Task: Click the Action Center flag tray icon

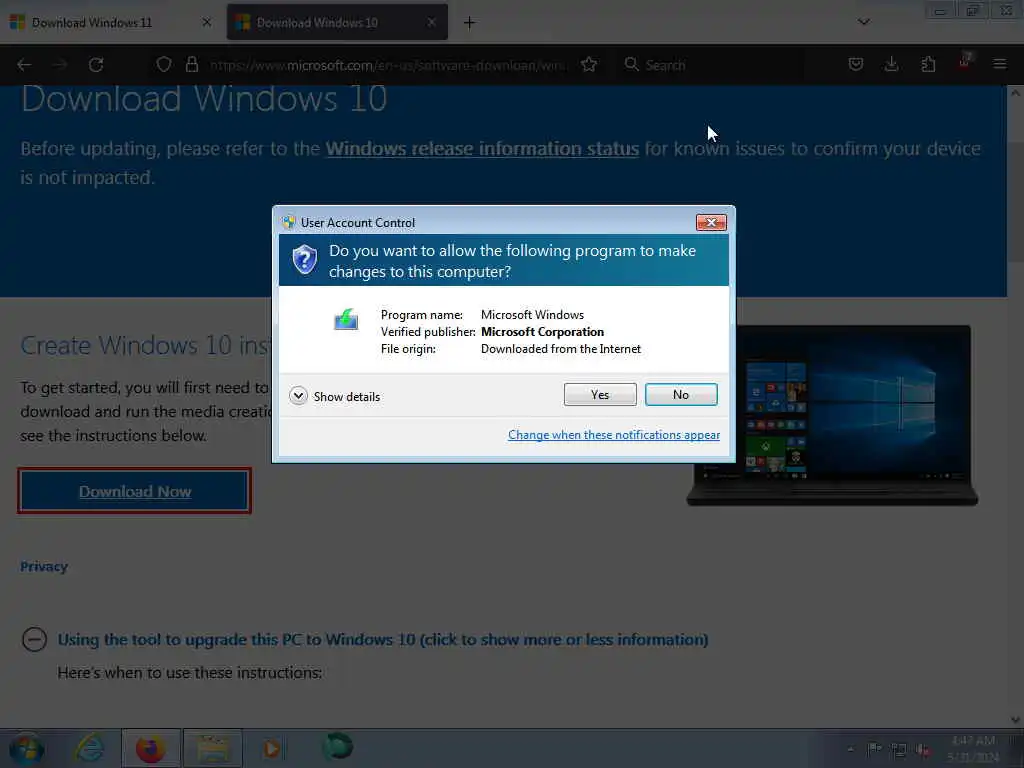Action: pos(874,749)
